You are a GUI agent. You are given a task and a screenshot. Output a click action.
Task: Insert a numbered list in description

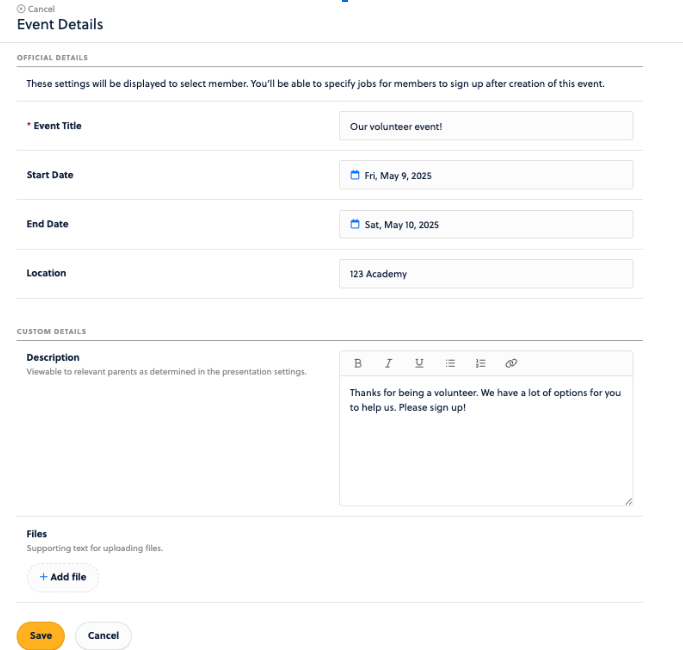(x=480, y=363)
